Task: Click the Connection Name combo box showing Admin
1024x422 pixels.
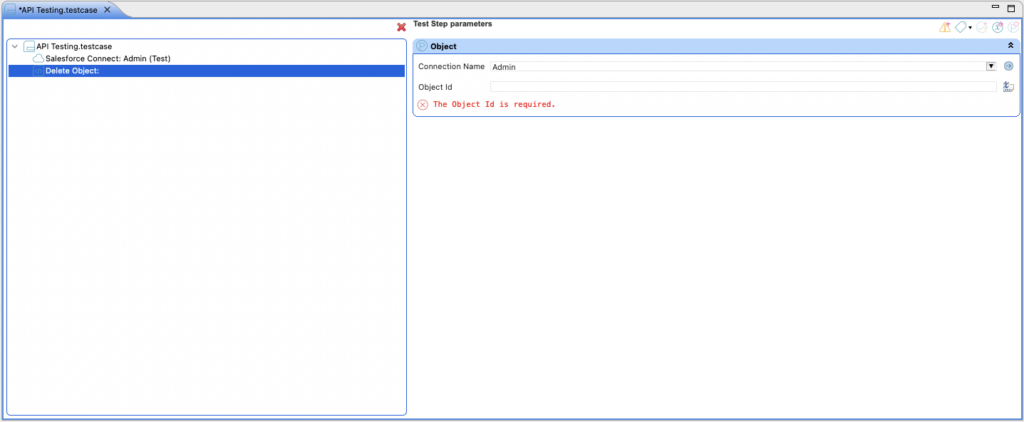Action: 743,66
